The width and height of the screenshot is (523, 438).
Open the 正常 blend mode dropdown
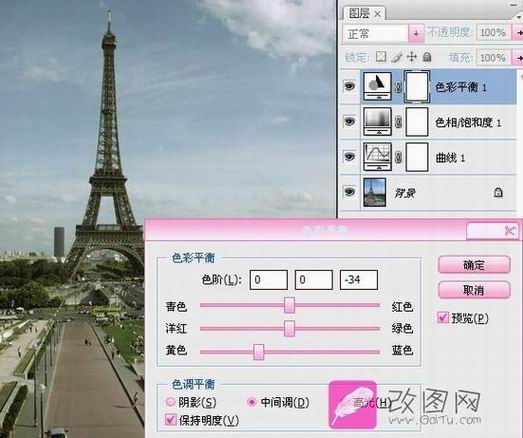[416, 33]
